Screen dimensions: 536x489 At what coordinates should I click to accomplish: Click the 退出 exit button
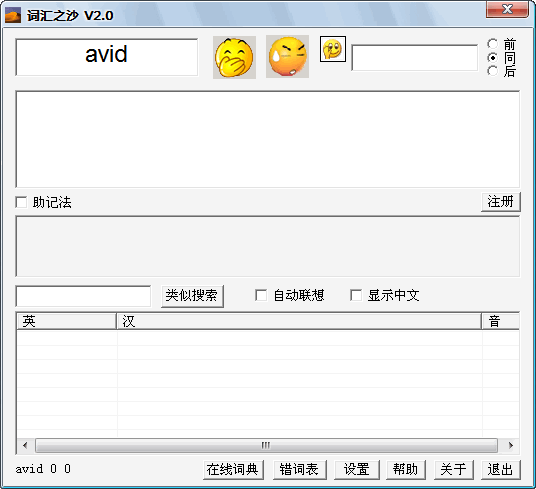tap(501, 470)
